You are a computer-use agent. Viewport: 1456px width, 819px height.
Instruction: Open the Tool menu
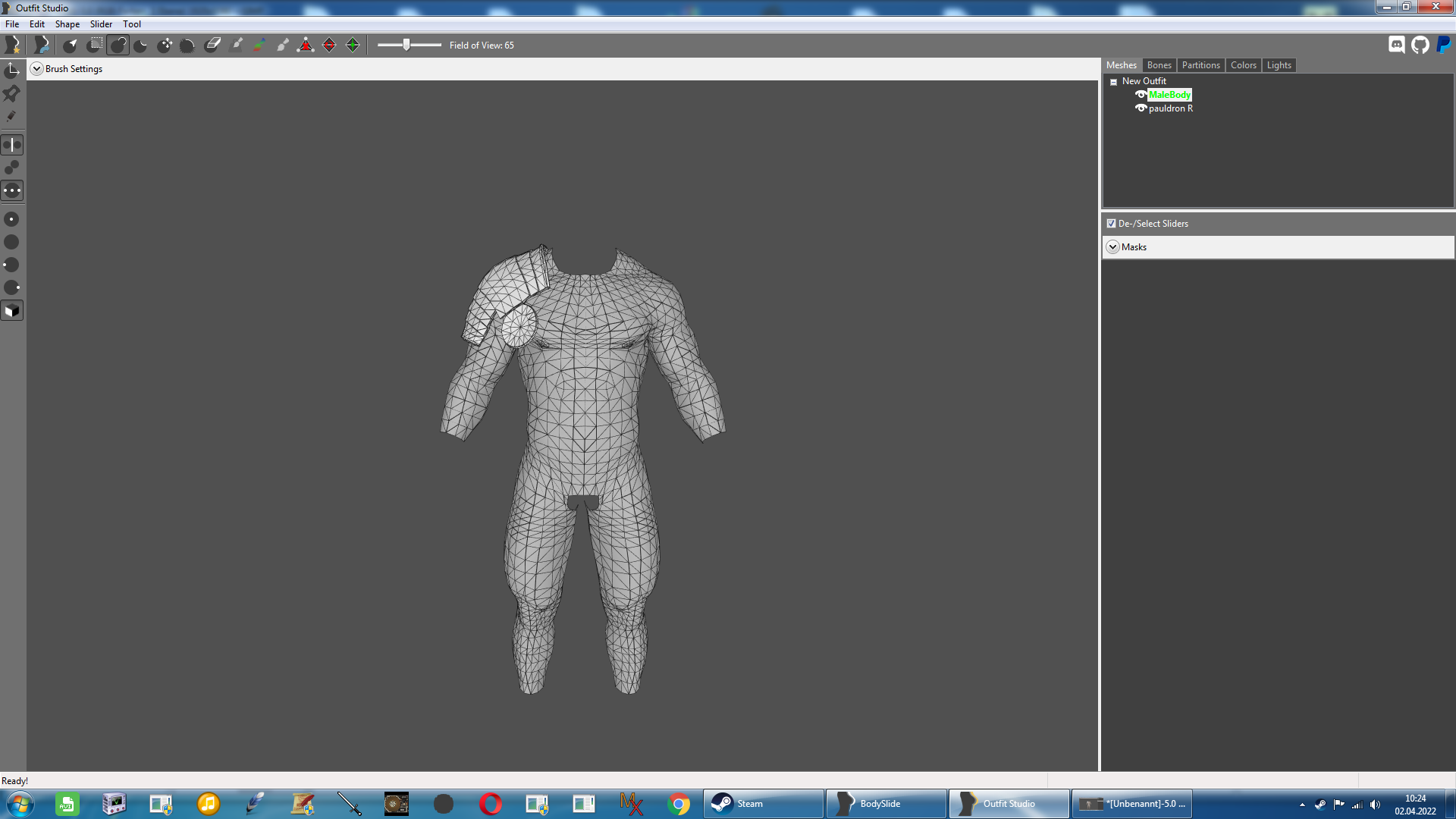click(x=132, y=24)
